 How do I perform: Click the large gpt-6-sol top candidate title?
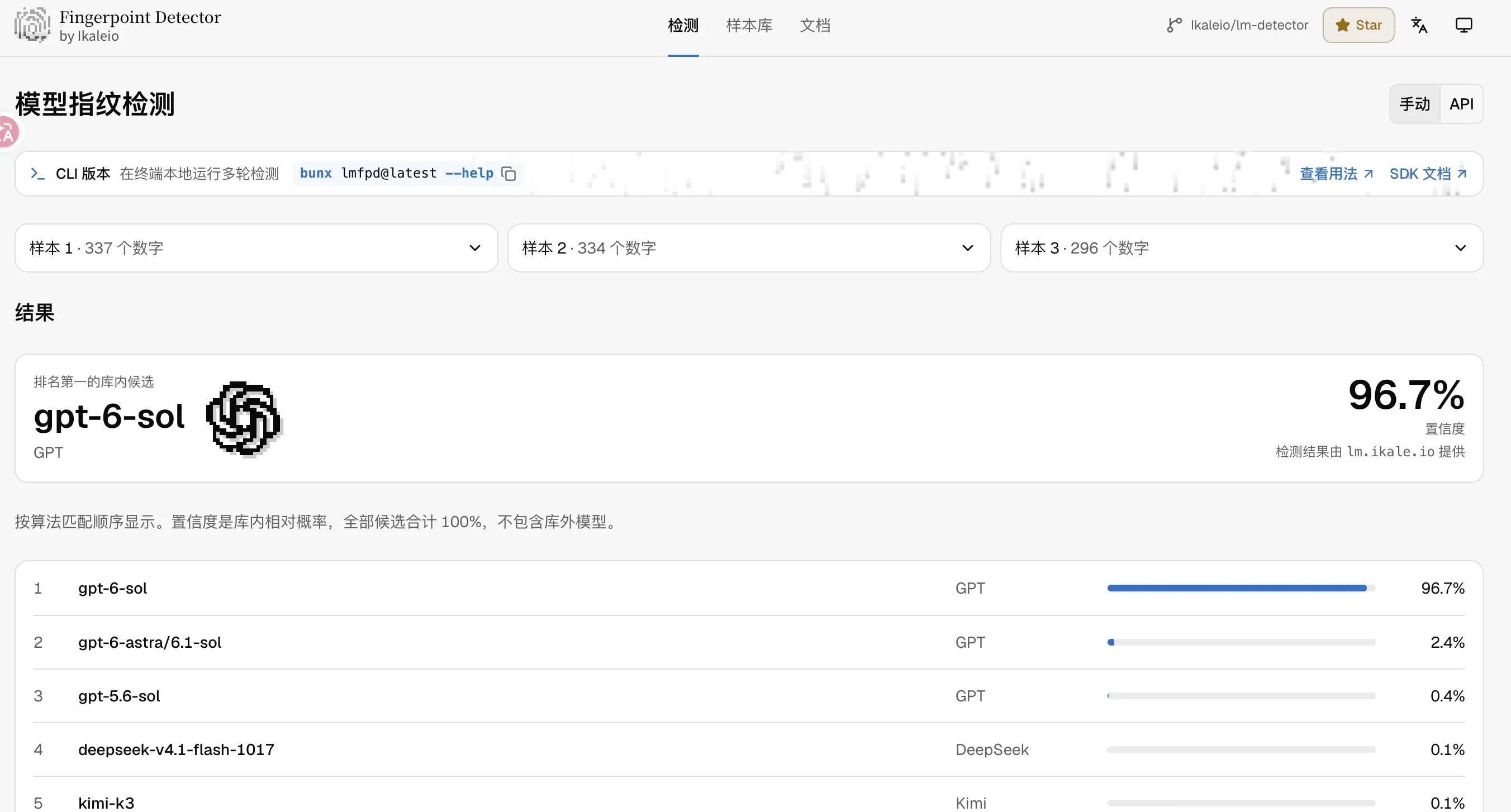click(109, 417)
